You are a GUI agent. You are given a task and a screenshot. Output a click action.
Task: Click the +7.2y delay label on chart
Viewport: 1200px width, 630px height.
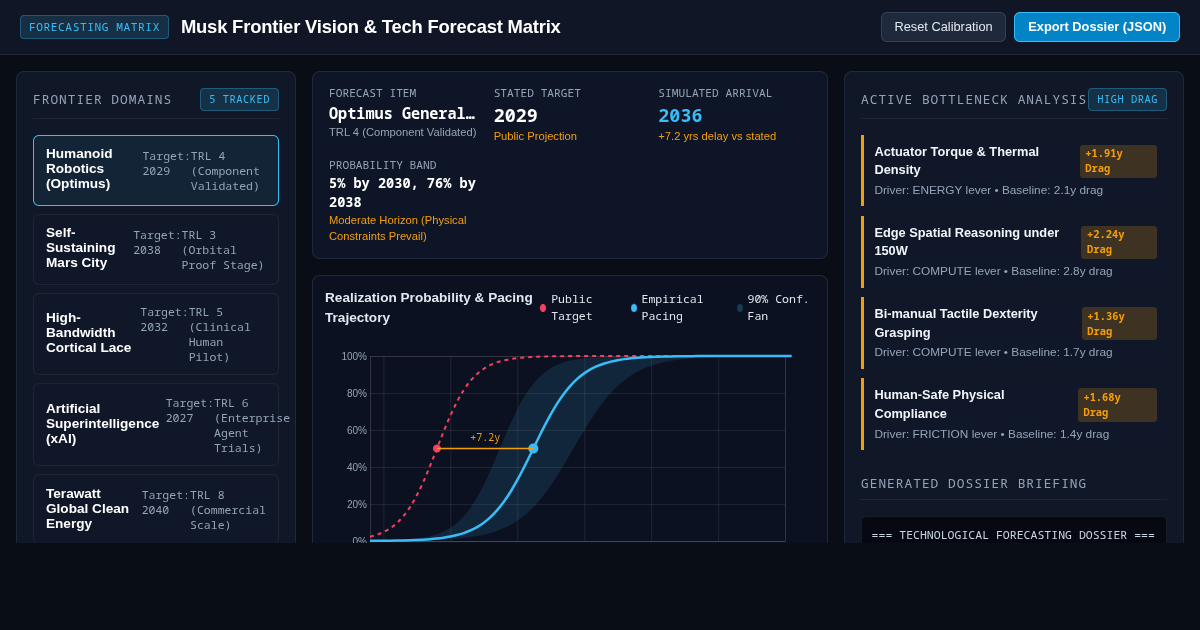pyautogui.click(x=485, y=437)
